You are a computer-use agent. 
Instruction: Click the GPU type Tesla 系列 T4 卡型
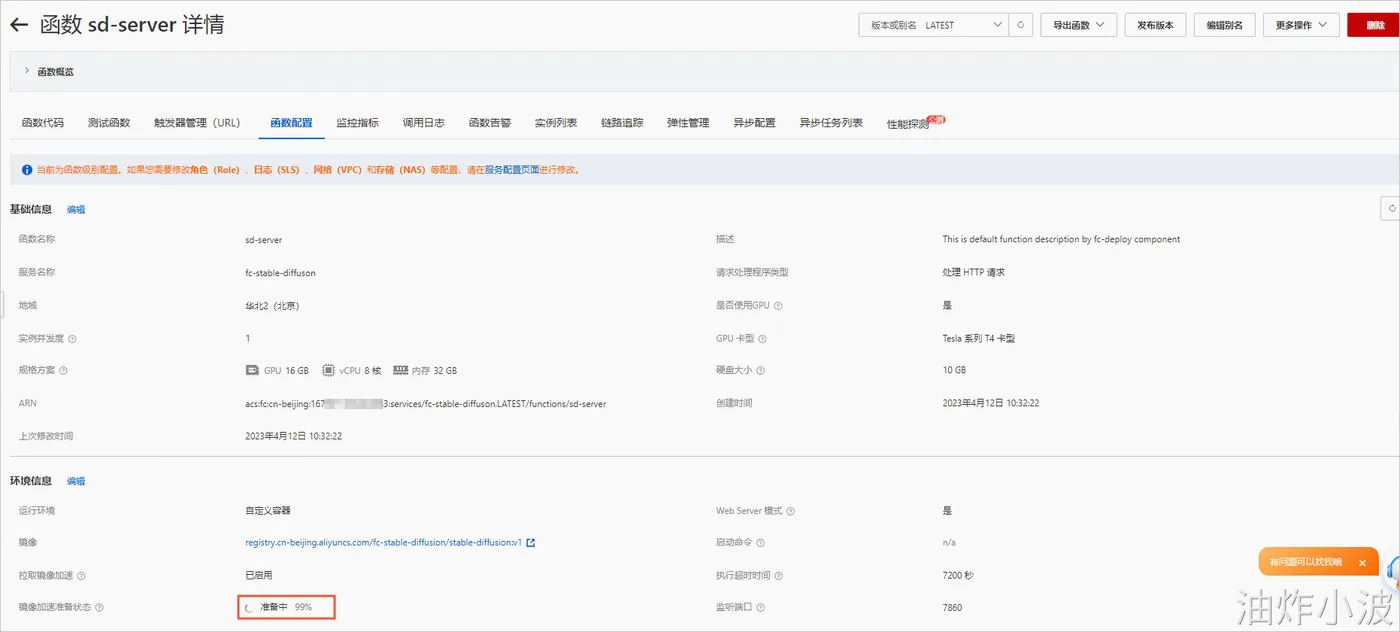(978, 339)
